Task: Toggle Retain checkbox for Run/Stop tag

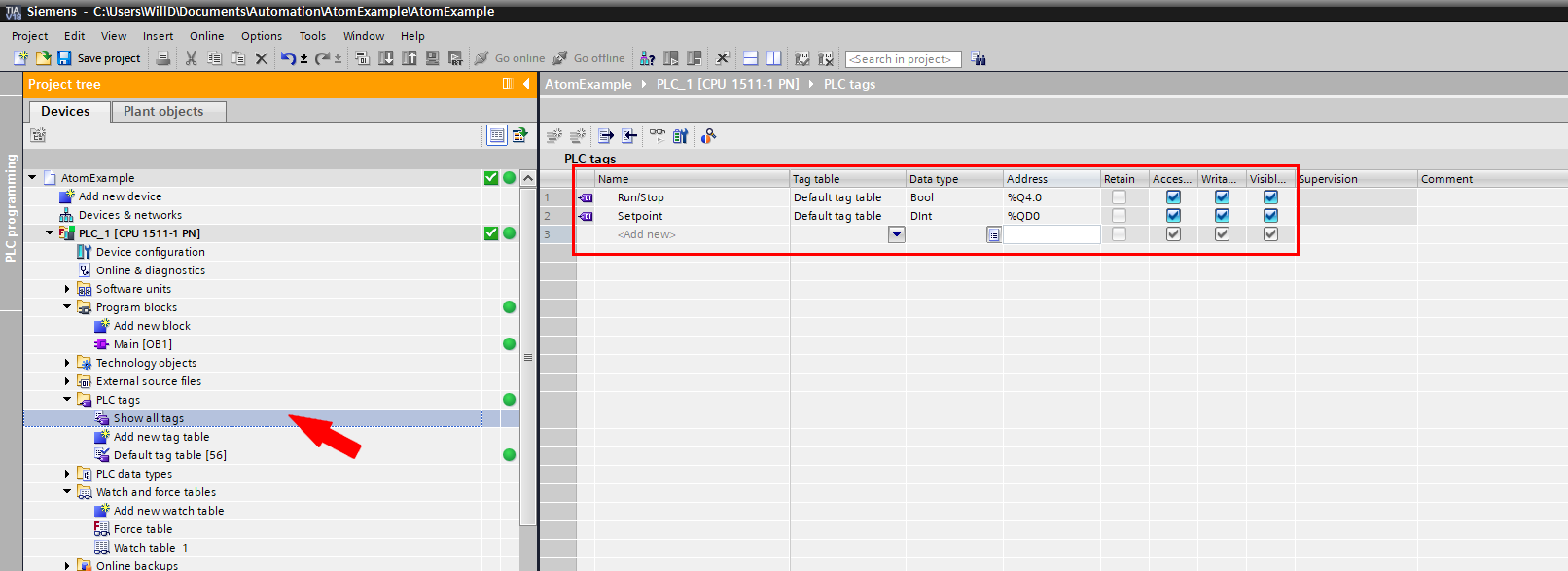Action: [x=1119, y=197]
